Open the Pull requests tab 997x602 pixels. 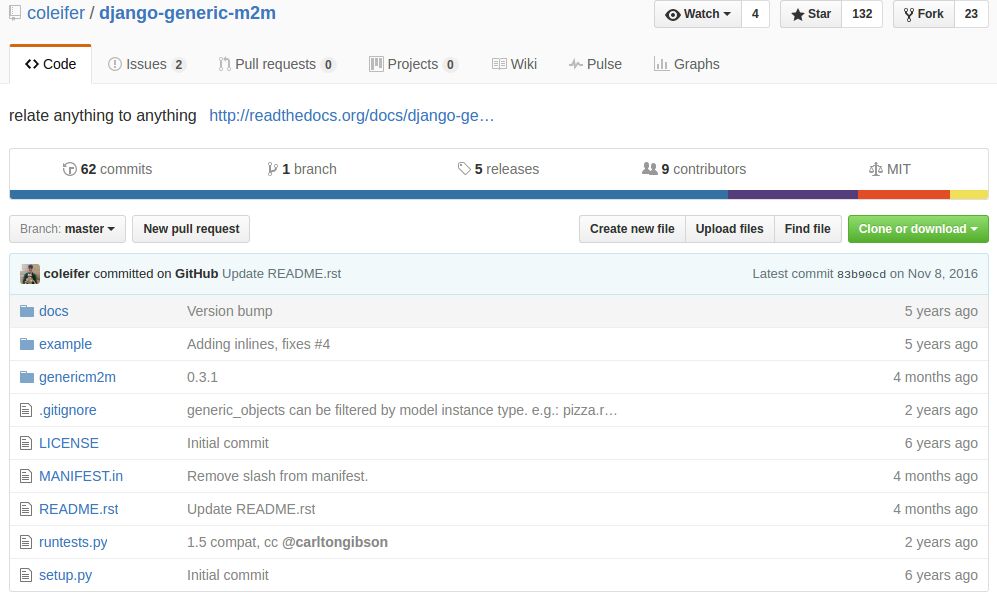click(277, 64)
